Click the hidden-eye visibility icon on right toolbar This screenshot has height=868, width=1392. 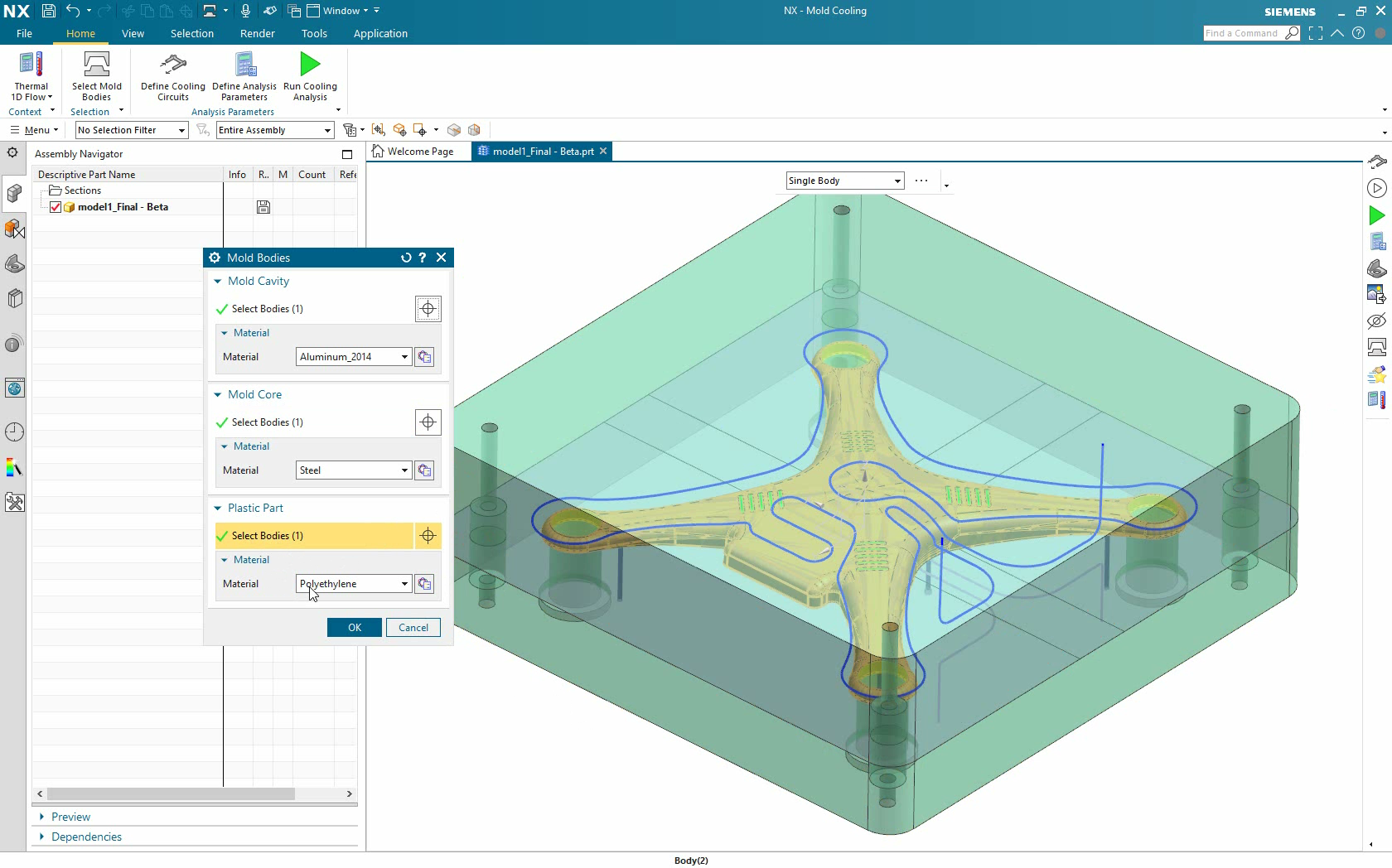(x=1375, y=321)
